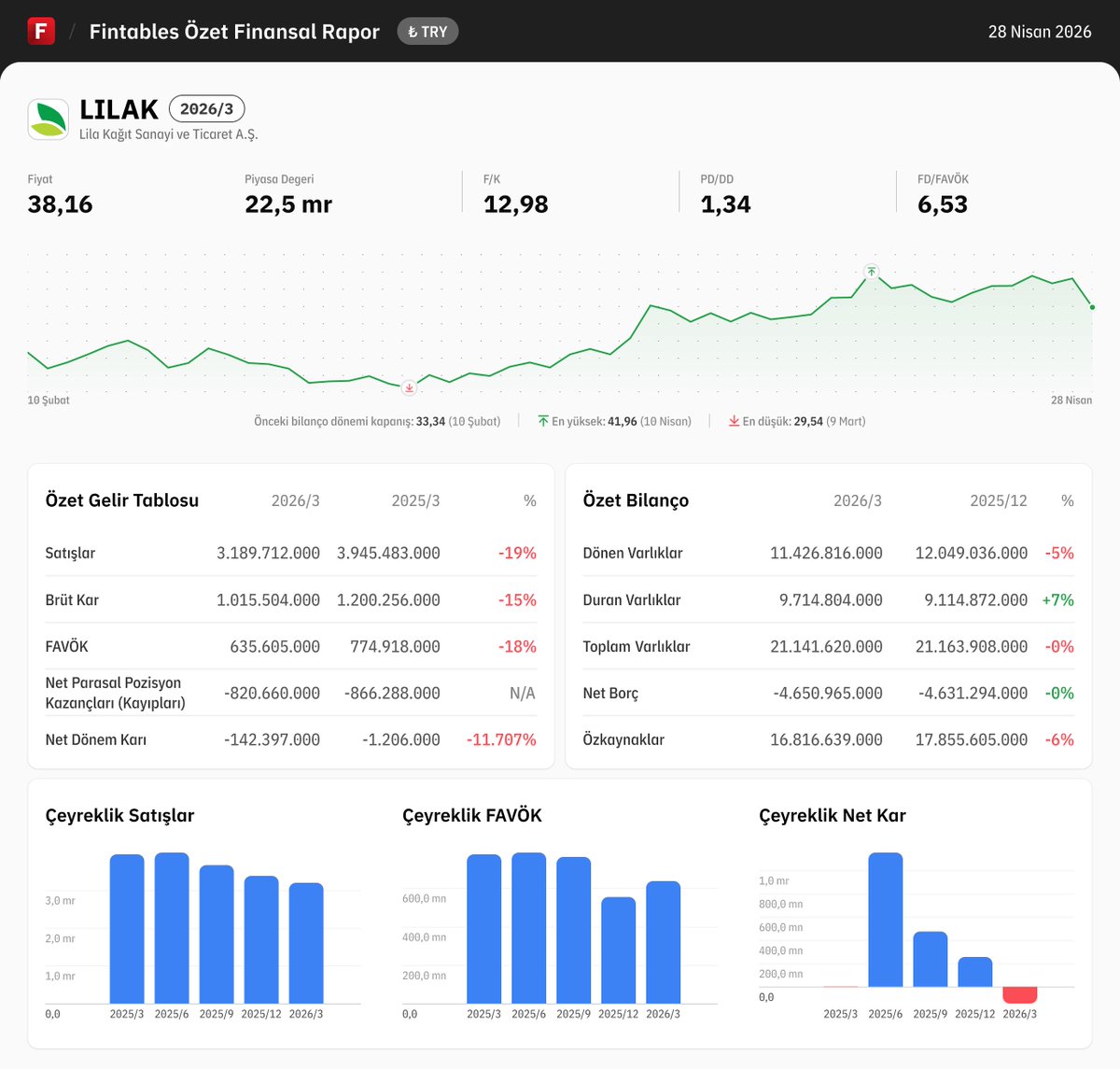Viewport: 1120px width, 1069px height.
Task: Click the FAVÖK change -18%
Action: [517, 646]
